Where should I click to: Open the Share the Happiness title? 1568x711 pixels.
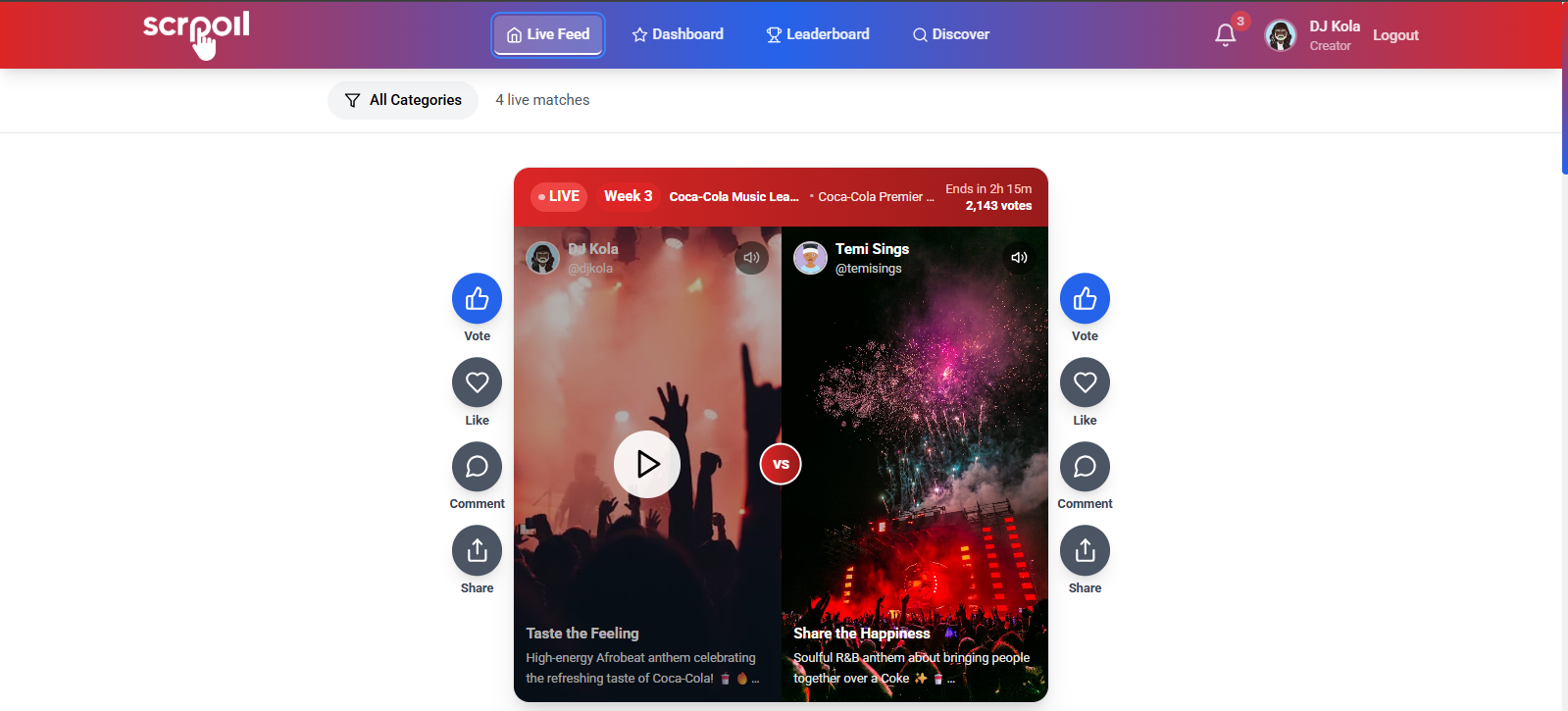coord(862,634)
